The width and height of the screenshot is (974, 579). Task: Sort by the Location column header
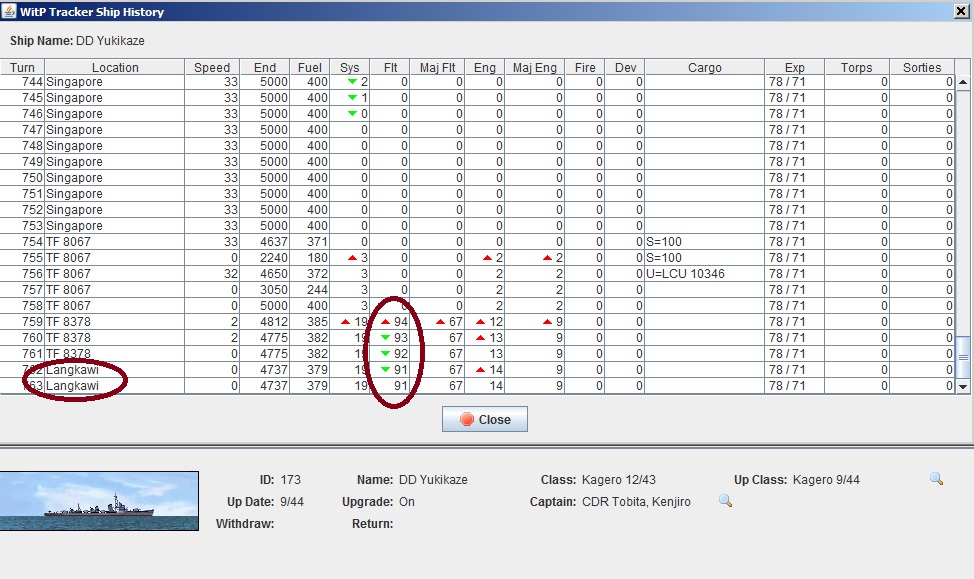click(115, 67)
